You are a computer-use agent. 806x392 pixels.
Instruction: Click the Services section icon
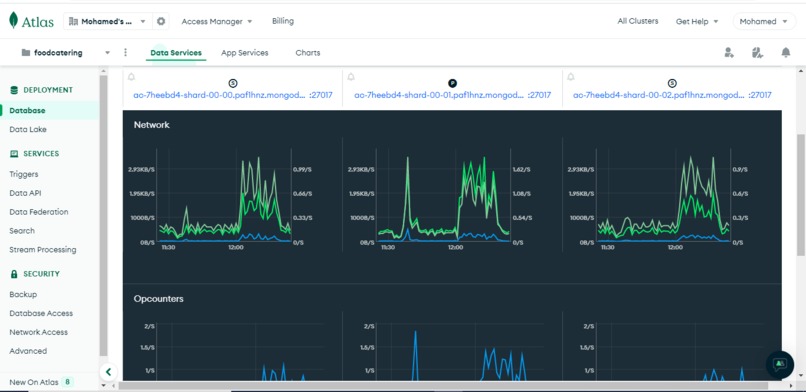coord(14,154)
